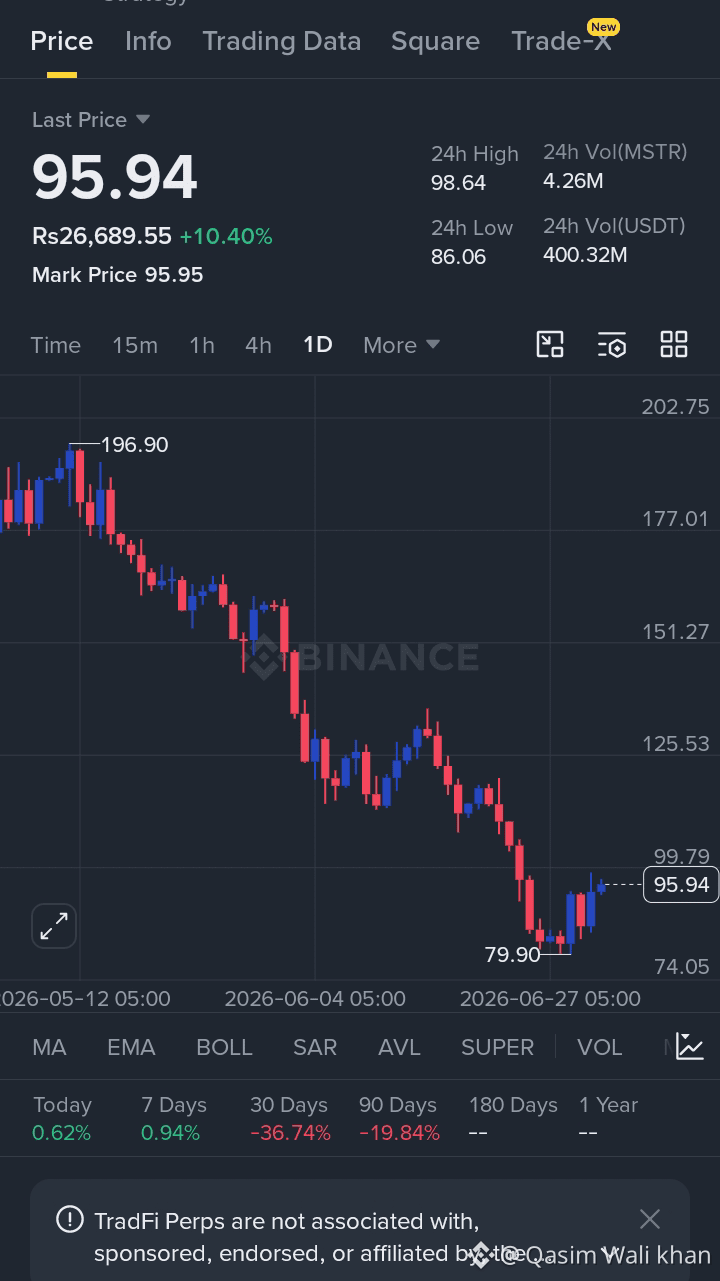Screen dimensions: 720x1281
Task: Toggle the VOL indicator
Action: tap(600, 1047)
